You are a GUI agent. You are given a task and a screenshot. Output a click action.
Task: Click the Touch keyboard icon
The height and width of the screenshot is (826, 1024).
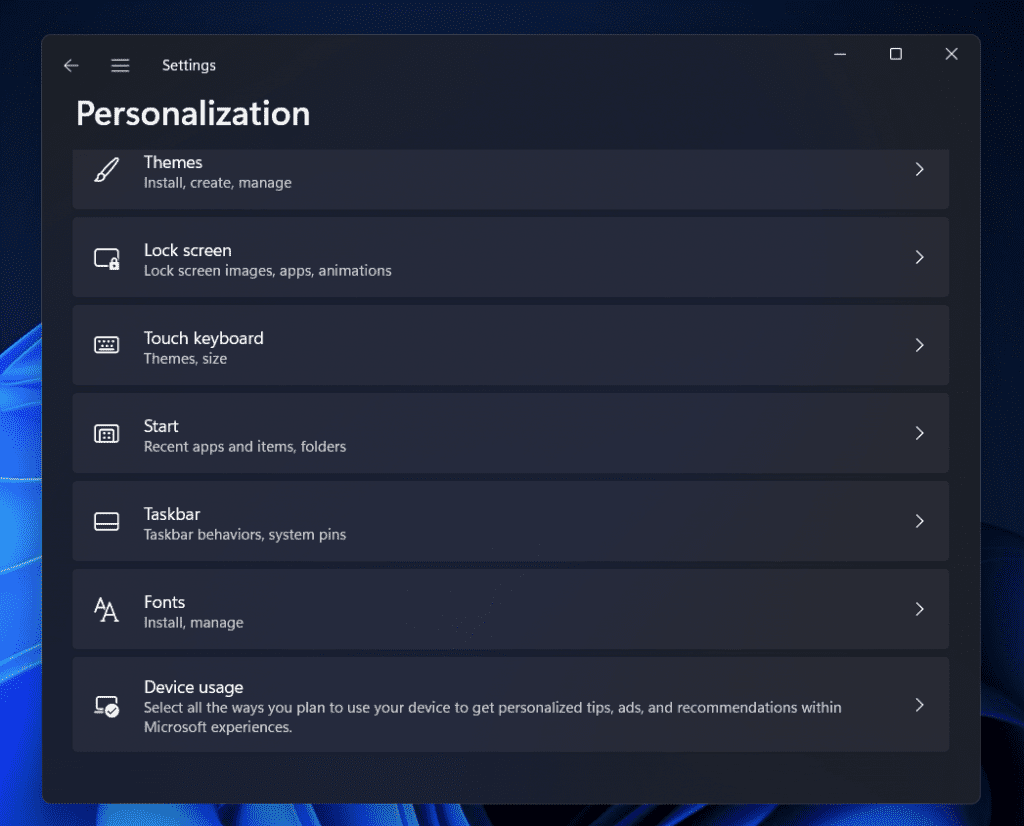pos(106,346)
